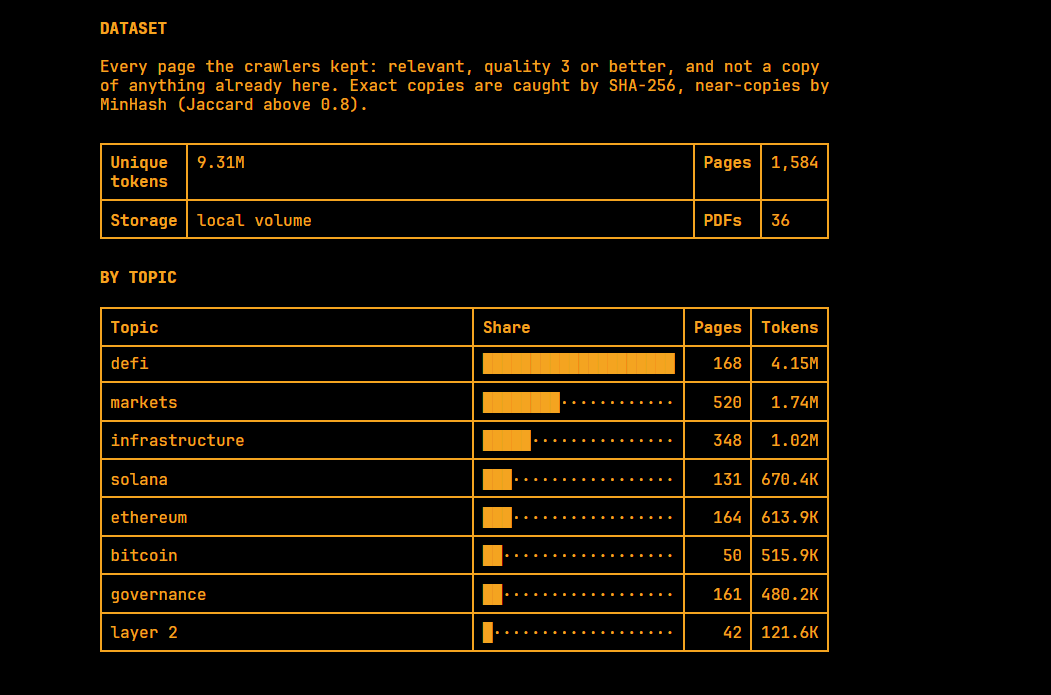Click the infrastructure share bar
The height and width of the screenshot is (695, 1051).
pos(578,440)
